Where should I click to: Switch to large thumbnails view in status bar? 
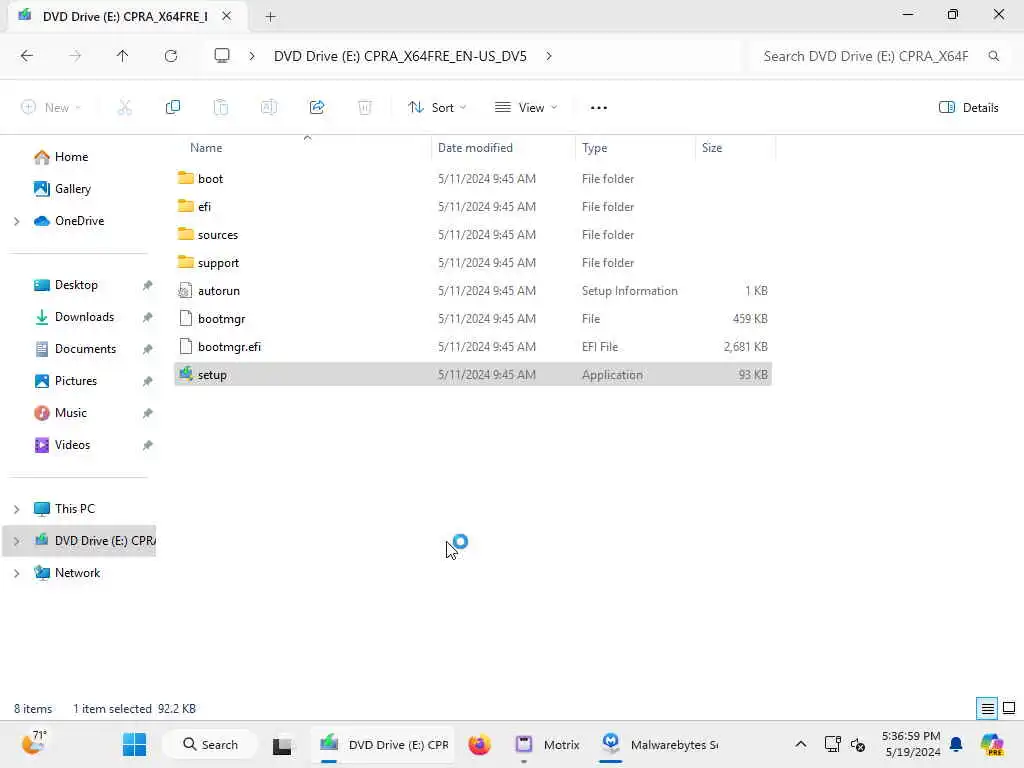tap(1009, 708)
